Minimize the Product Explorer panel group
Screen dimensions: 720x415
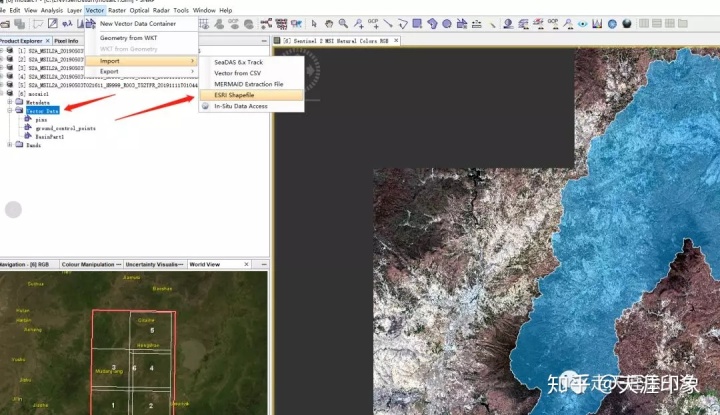point(264,41)
